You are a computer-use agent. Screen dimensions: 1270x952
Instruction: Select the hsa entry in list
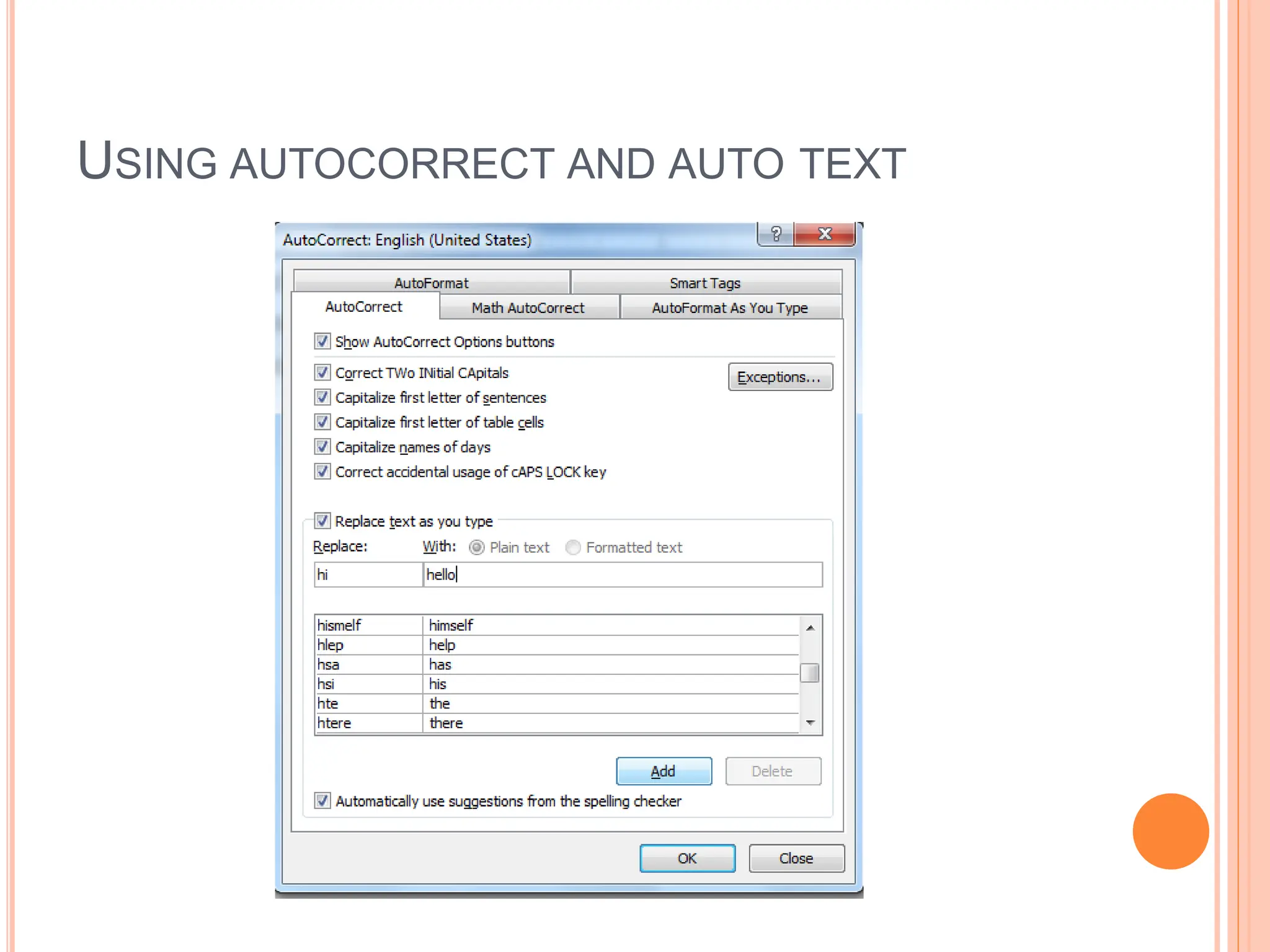click(x=557, y=664)
